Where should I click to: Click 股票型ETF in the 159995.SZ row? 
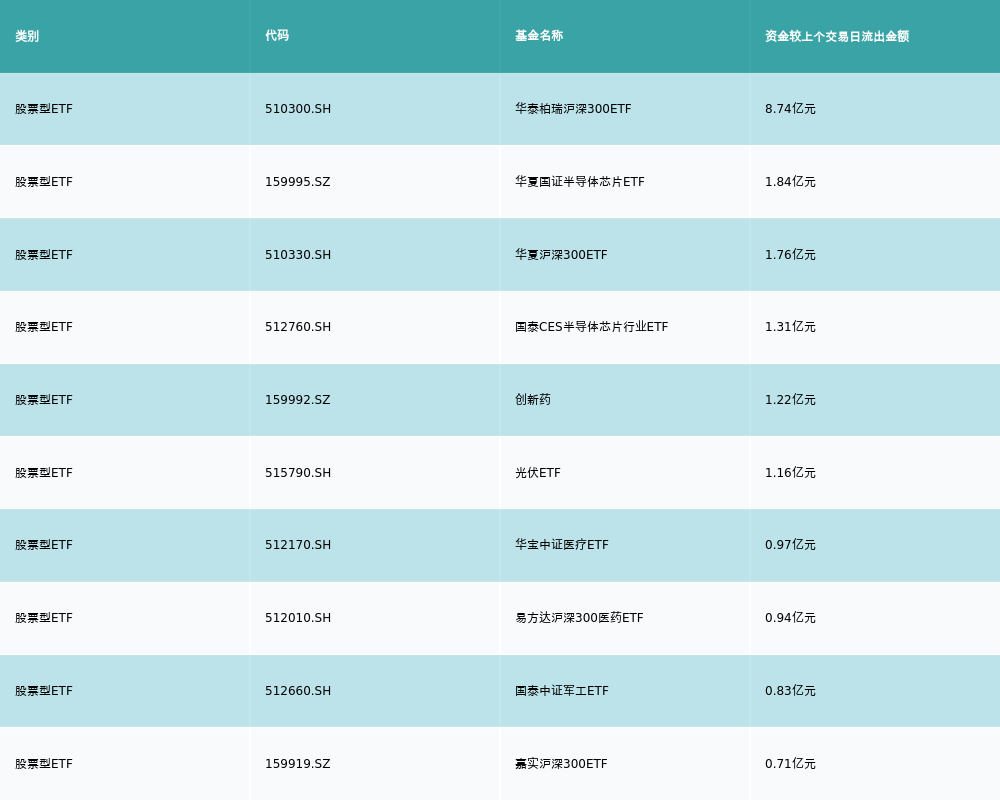[x=44, y=182]
